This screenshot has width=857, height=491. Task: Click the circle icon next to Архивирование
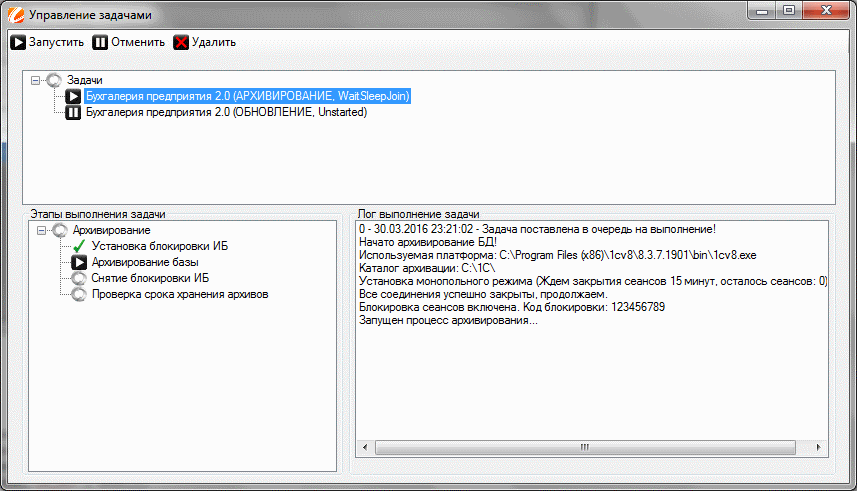(x=60, y=230)
